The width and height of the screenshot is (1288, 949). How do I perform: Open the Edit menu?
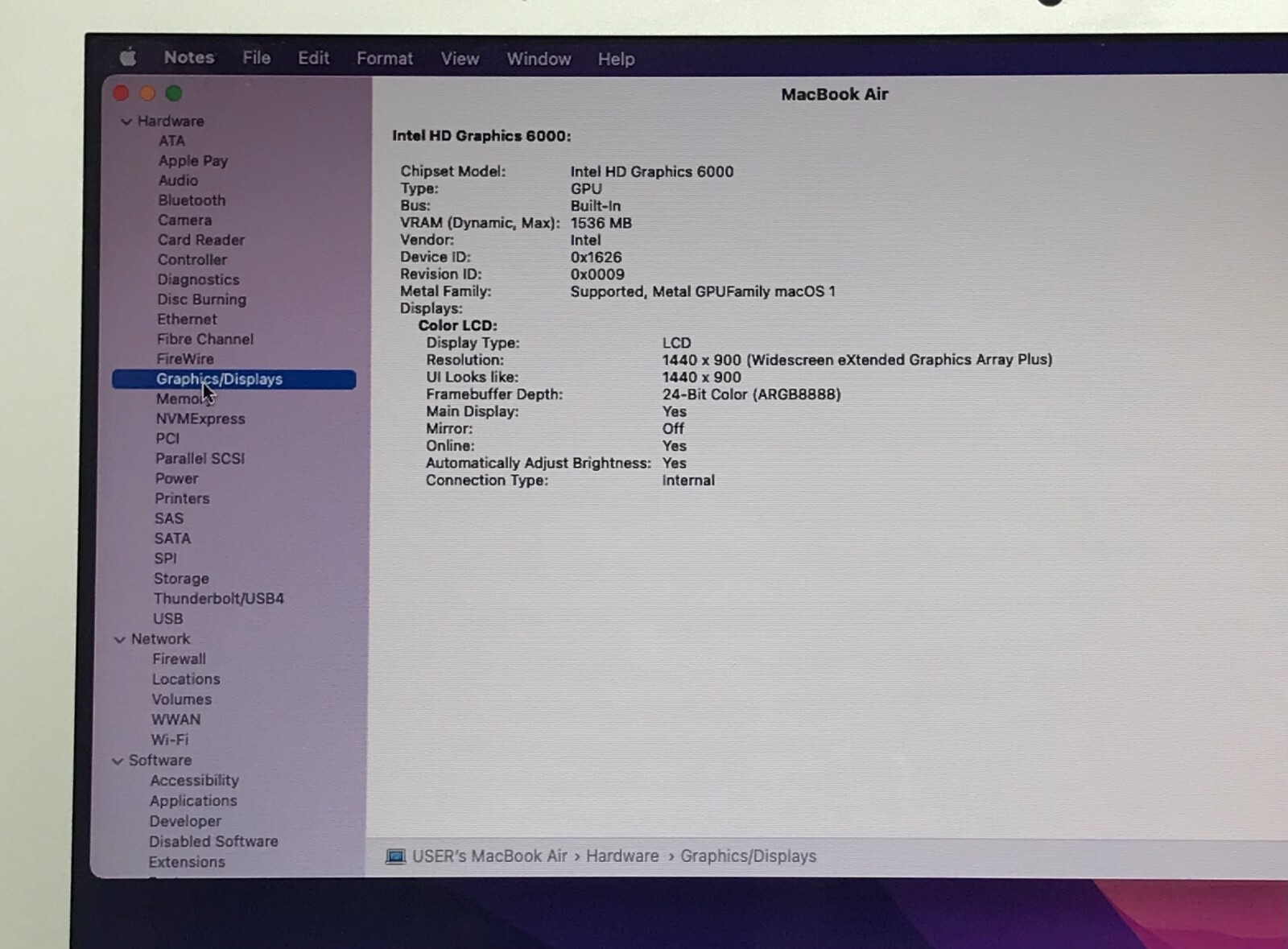(313, 58)
